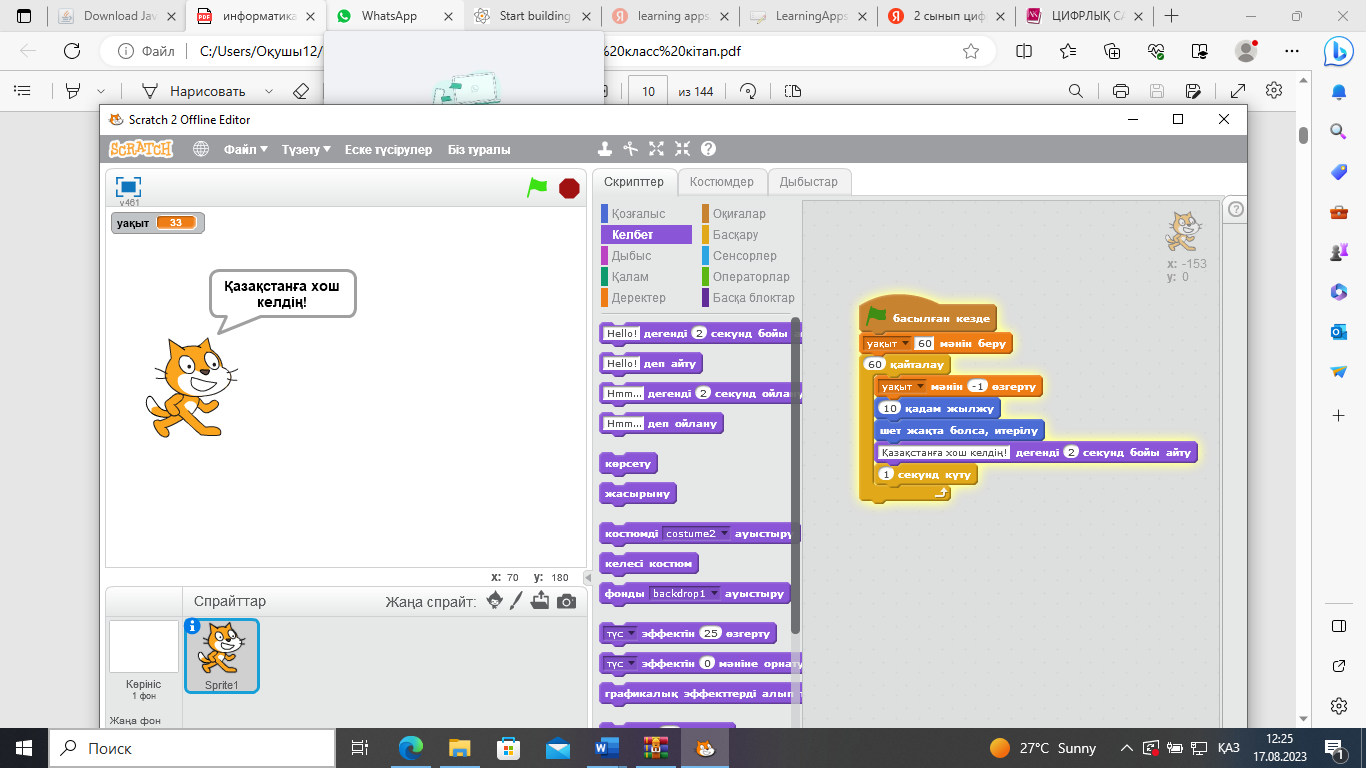Viewport: 1366px width, 768px height.
Task: Click the келесі костюм block
Action: pyautogui.click(x=648, y=563)
